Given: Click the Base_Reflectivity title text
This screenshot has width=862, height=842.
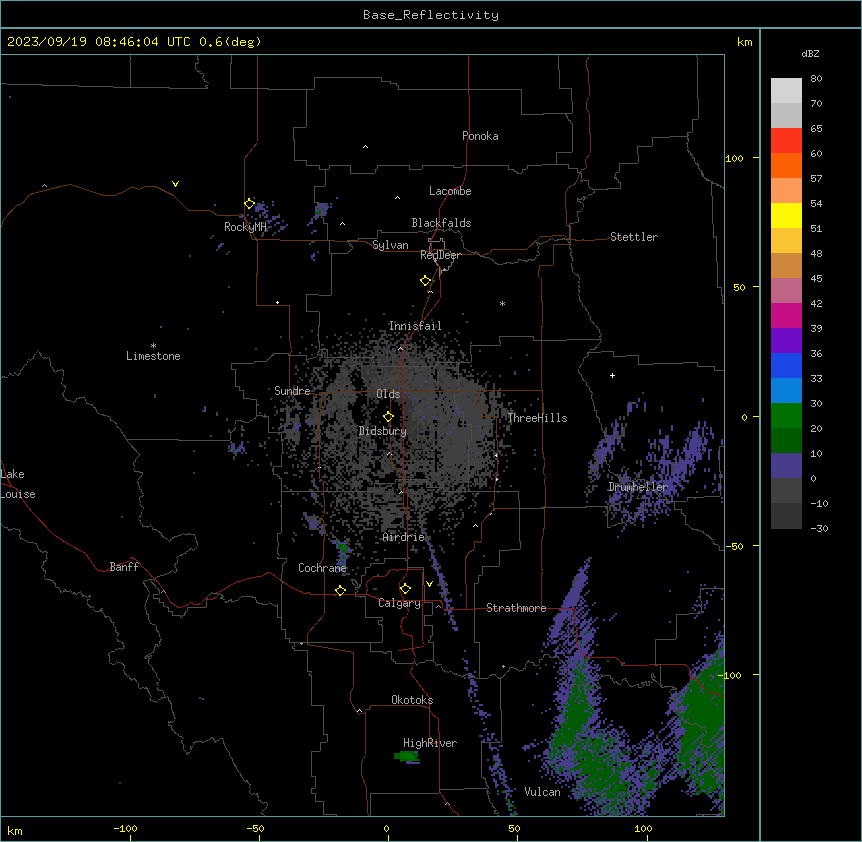Looking at the screenshot, I should [431, 15].
